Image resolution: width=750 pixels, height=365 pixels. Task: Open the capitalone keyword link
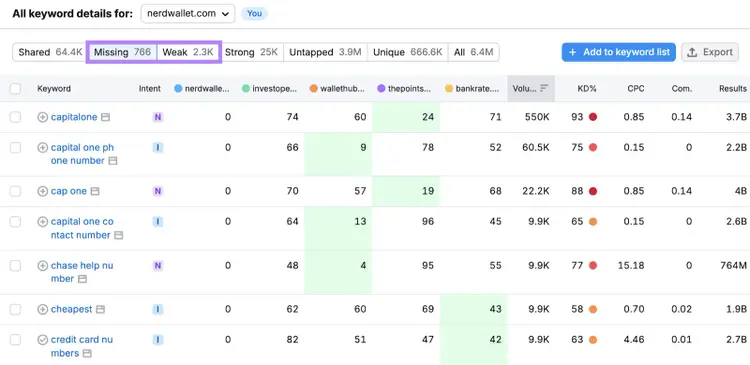click(x=74, y=117)
